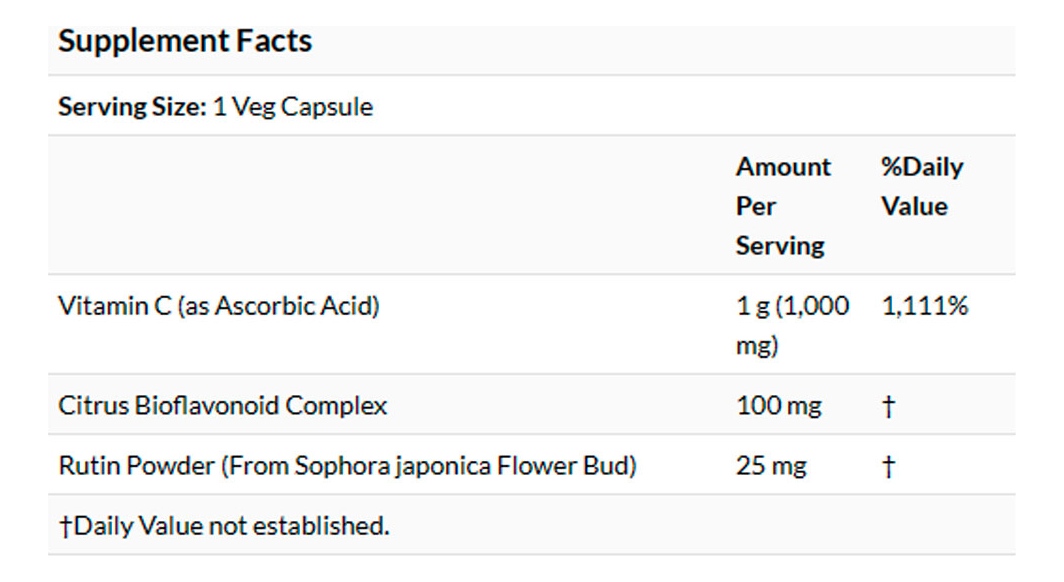Click the dagger symbol starting the footnote
Viewport: 1064px width, 582px height.
tap(65, 526)
